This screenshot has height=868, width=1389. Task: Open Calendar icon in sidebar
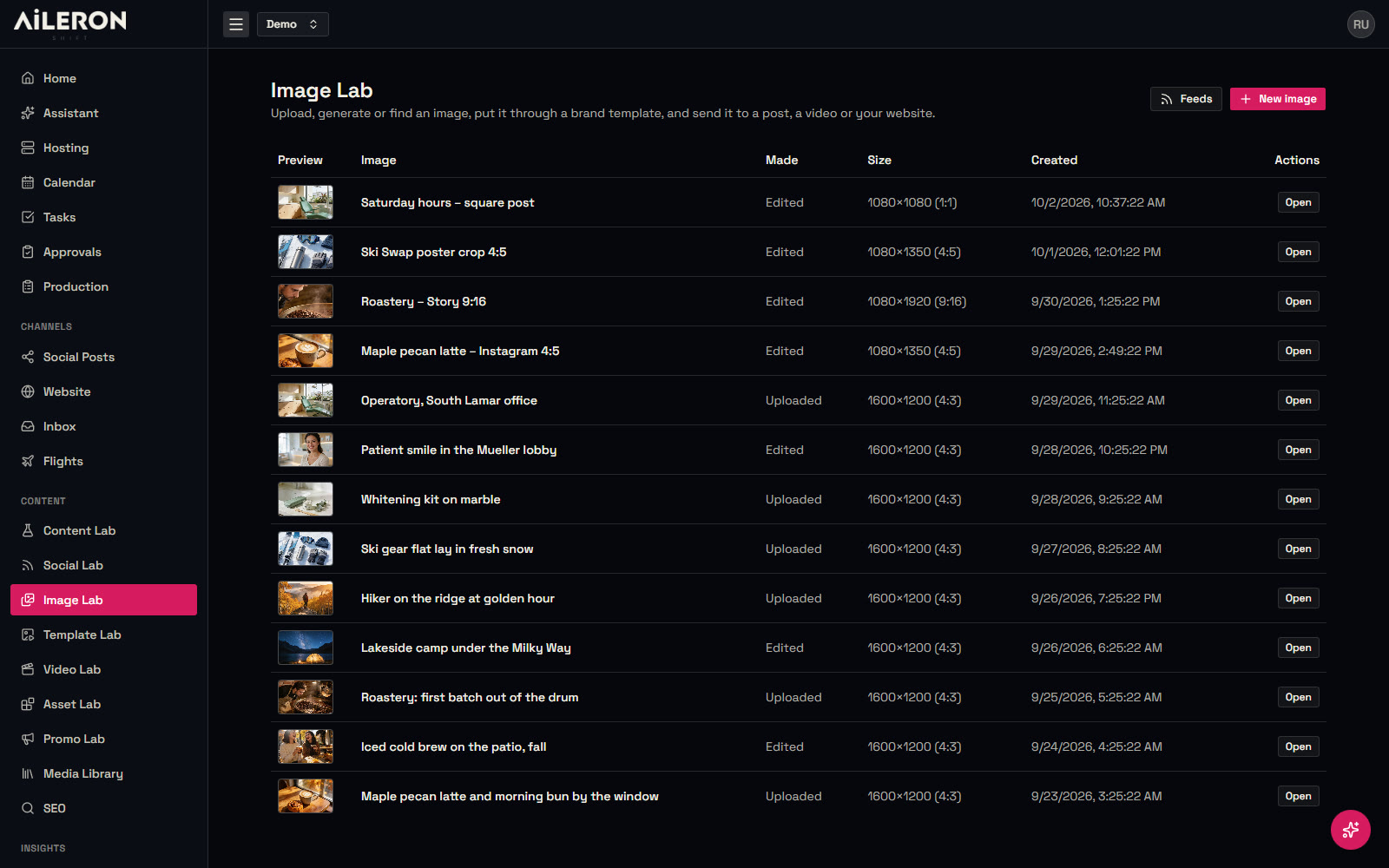28,182
